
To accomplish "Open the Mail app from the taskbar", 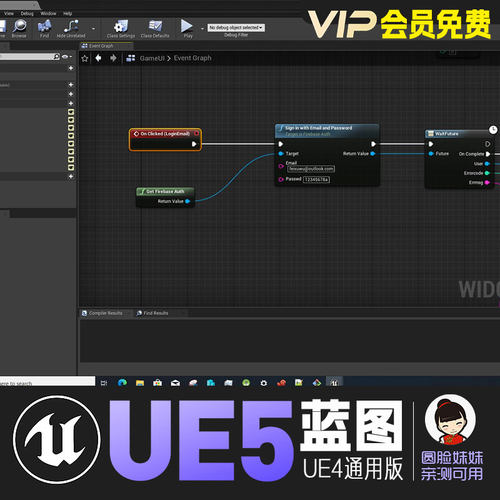I will [x=175, y=383].
